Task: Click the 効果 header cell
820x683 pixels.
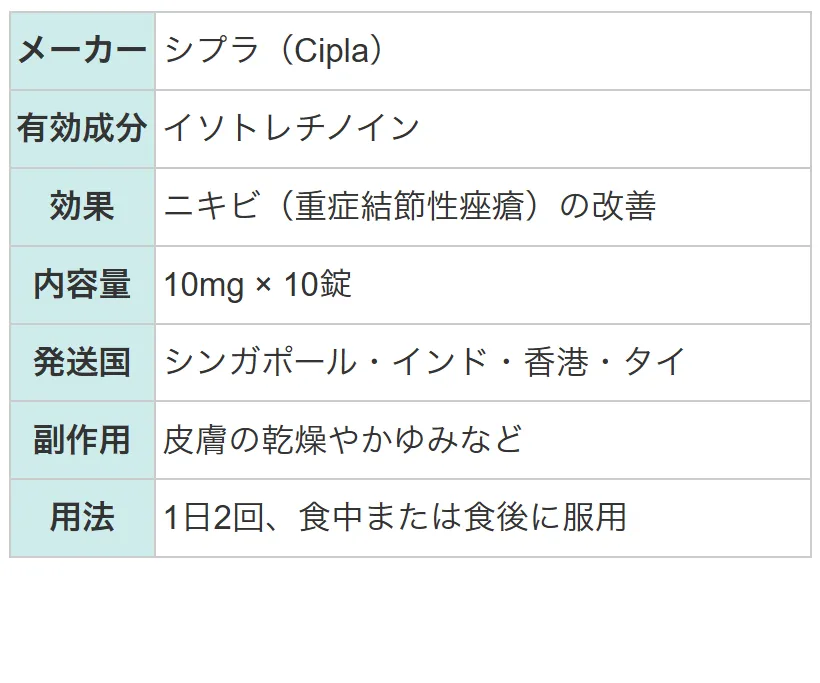Action: pyautogui.click(x=83, y=207)
